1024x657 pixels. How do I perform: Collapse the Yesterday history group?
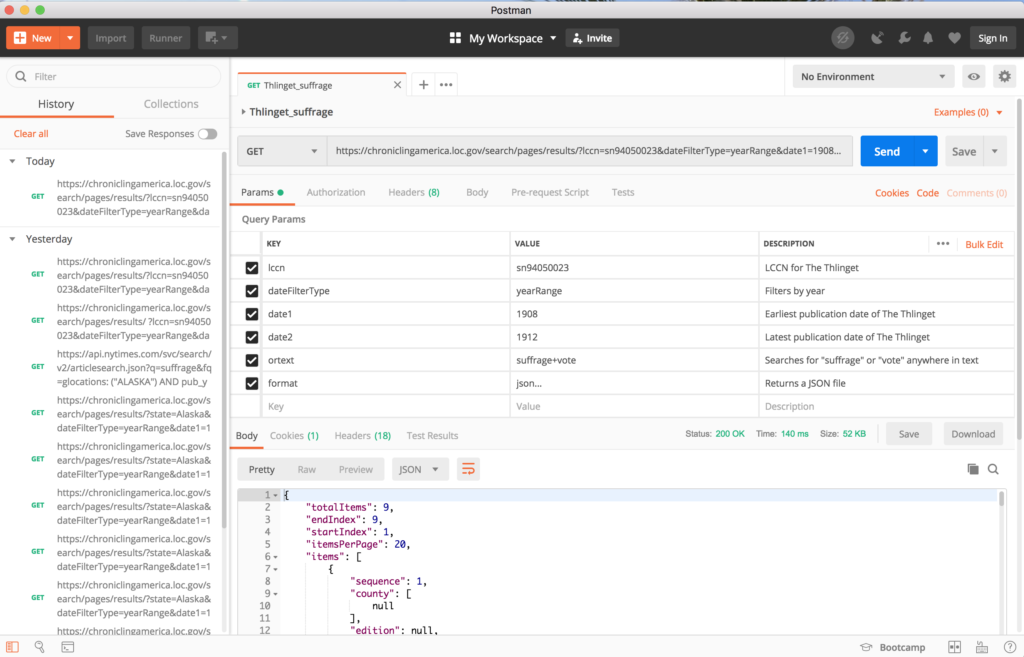tap(12, 239)
